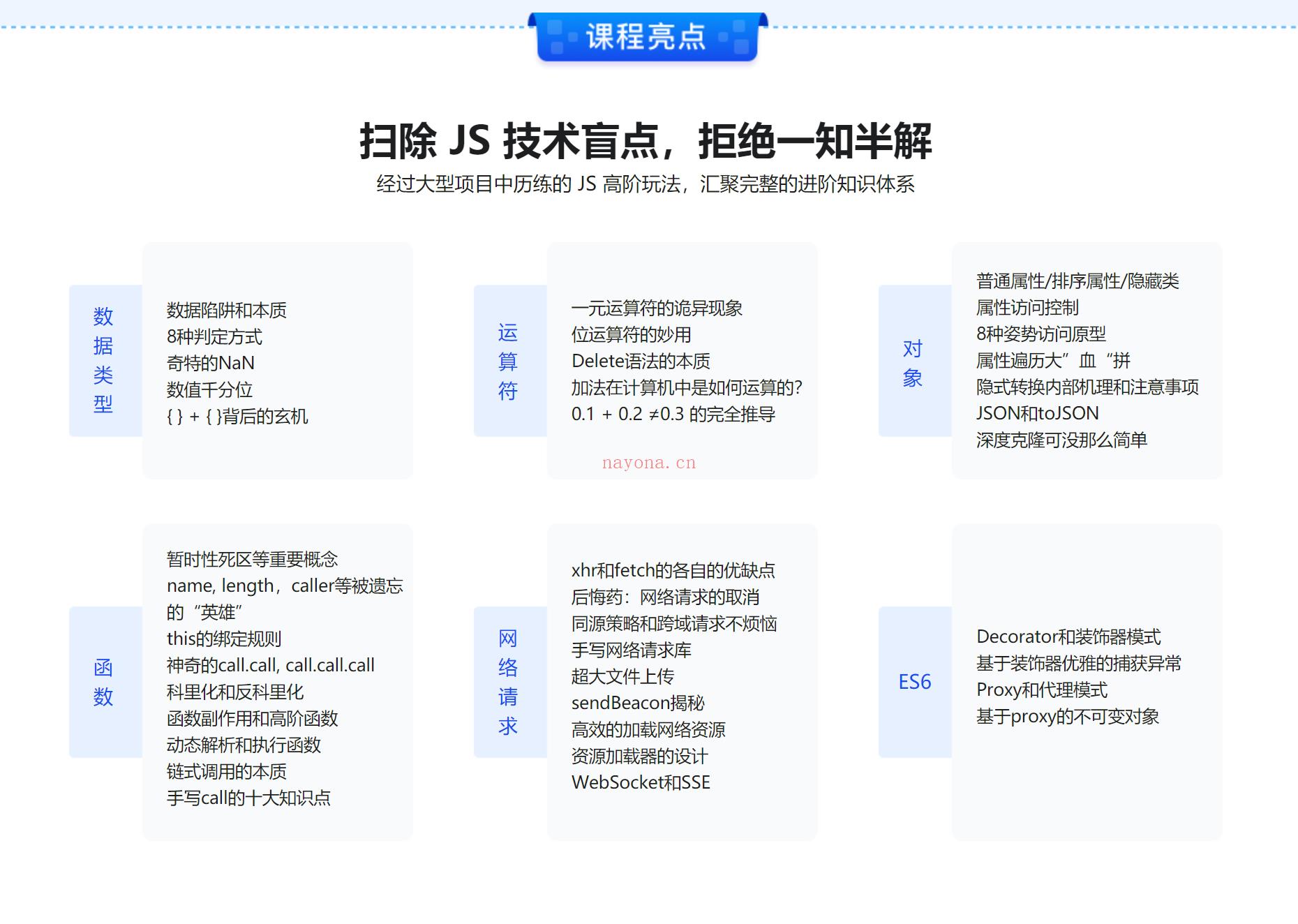Click the text name, length，caller等被遗忘

pyautogui.click(x=285, y=586)
